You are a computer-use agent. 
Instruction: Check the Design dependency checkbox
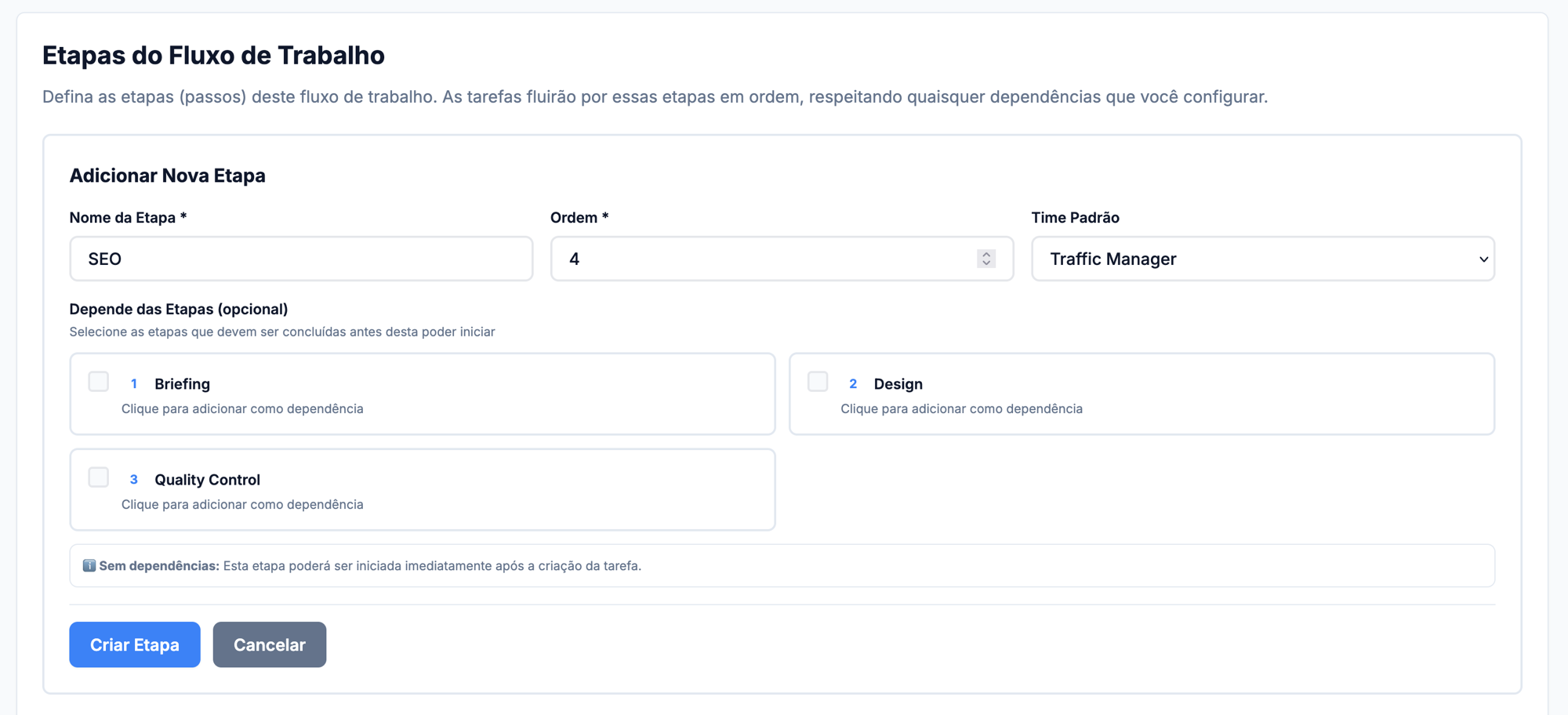818,382
